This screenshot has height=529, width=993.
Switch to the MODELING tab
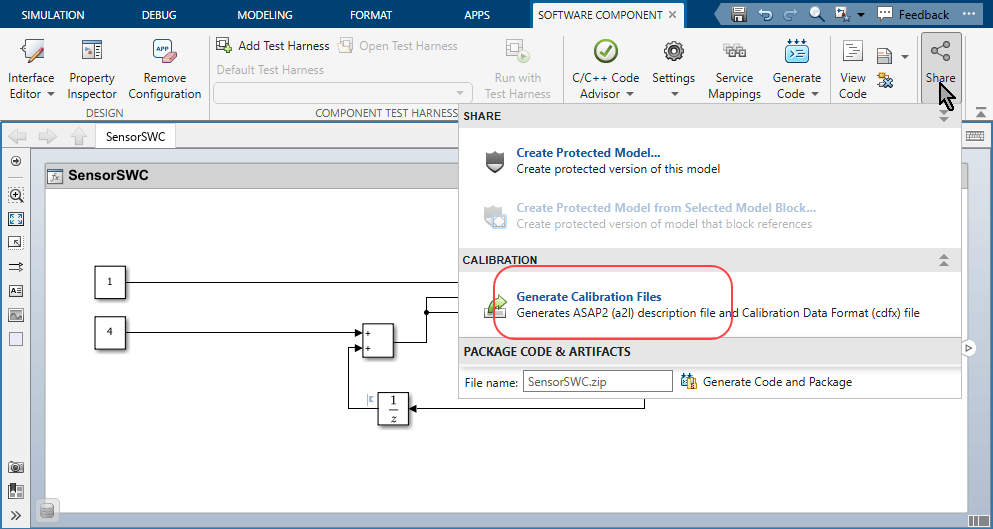pyautogui.click(x=265, y=15)
